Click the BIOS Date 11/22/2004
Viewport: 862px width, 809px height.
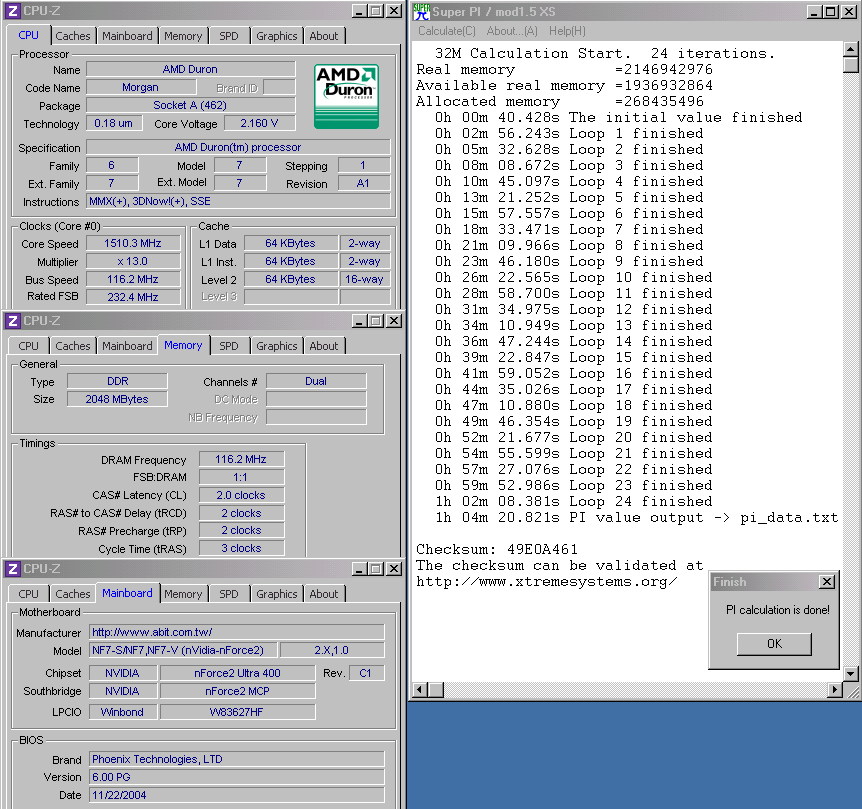point(237,795)
